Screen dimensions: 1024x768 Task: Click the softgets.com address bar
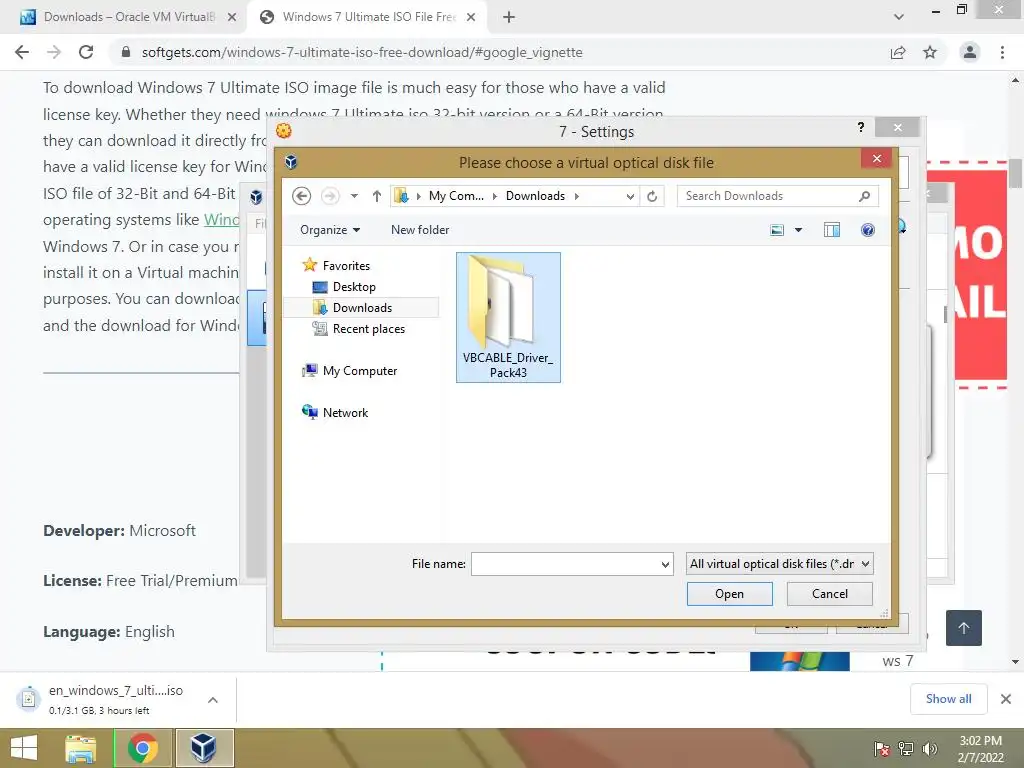click(362, 52)
